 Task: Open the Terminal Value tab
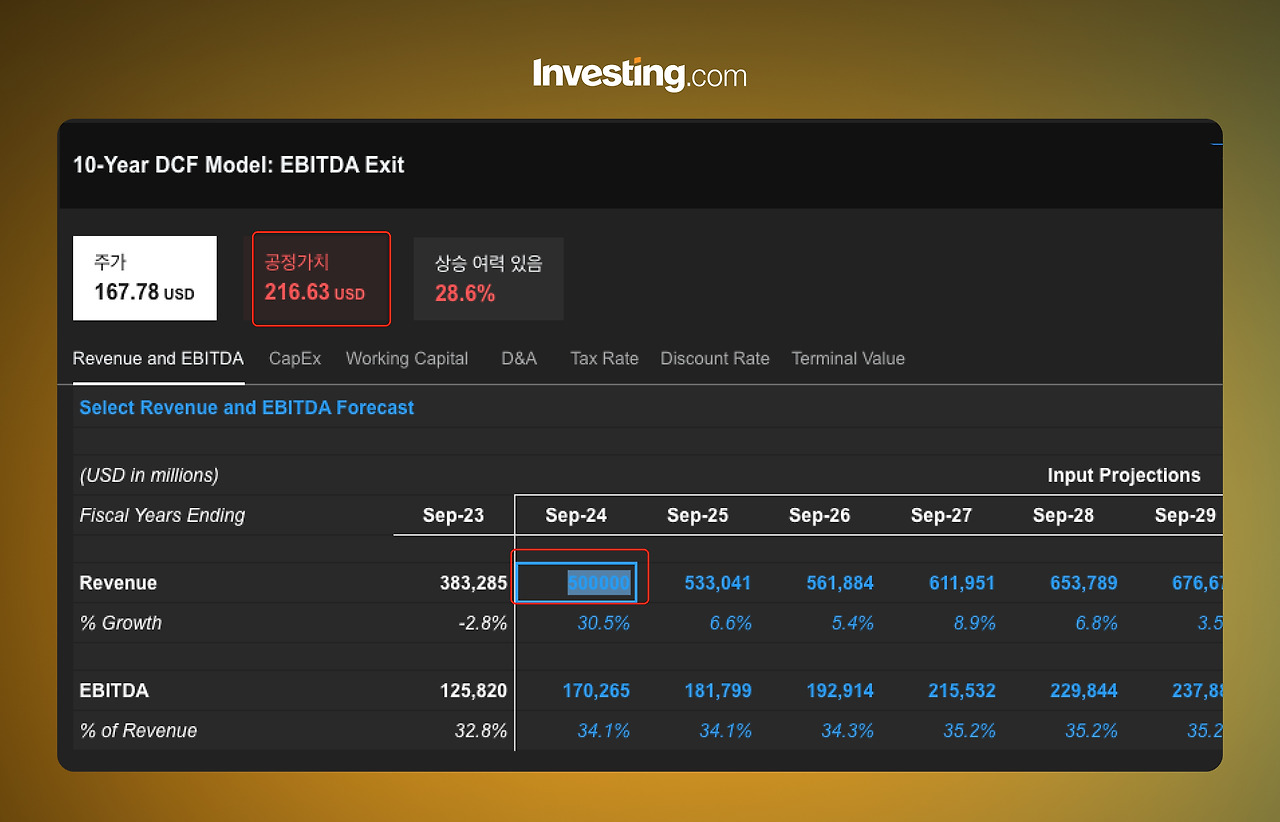(848, 358)
